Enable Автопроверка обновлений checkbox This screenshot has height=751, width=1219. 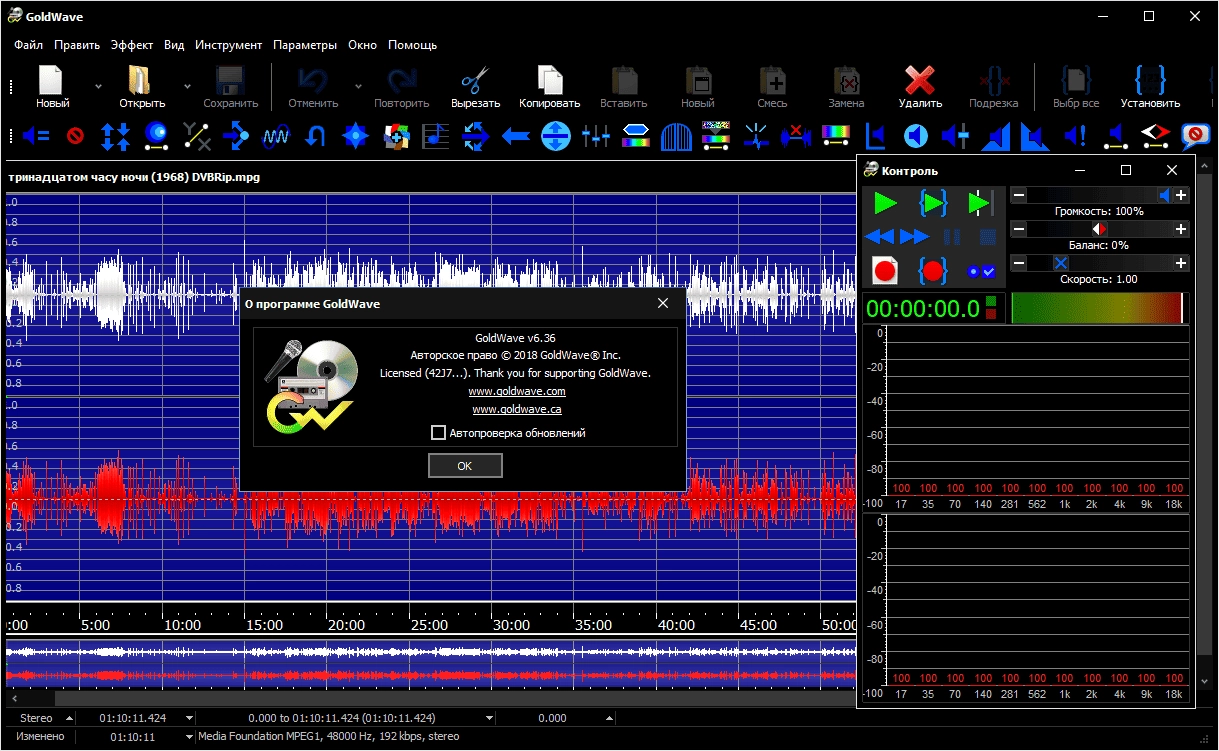pos(438,433)
